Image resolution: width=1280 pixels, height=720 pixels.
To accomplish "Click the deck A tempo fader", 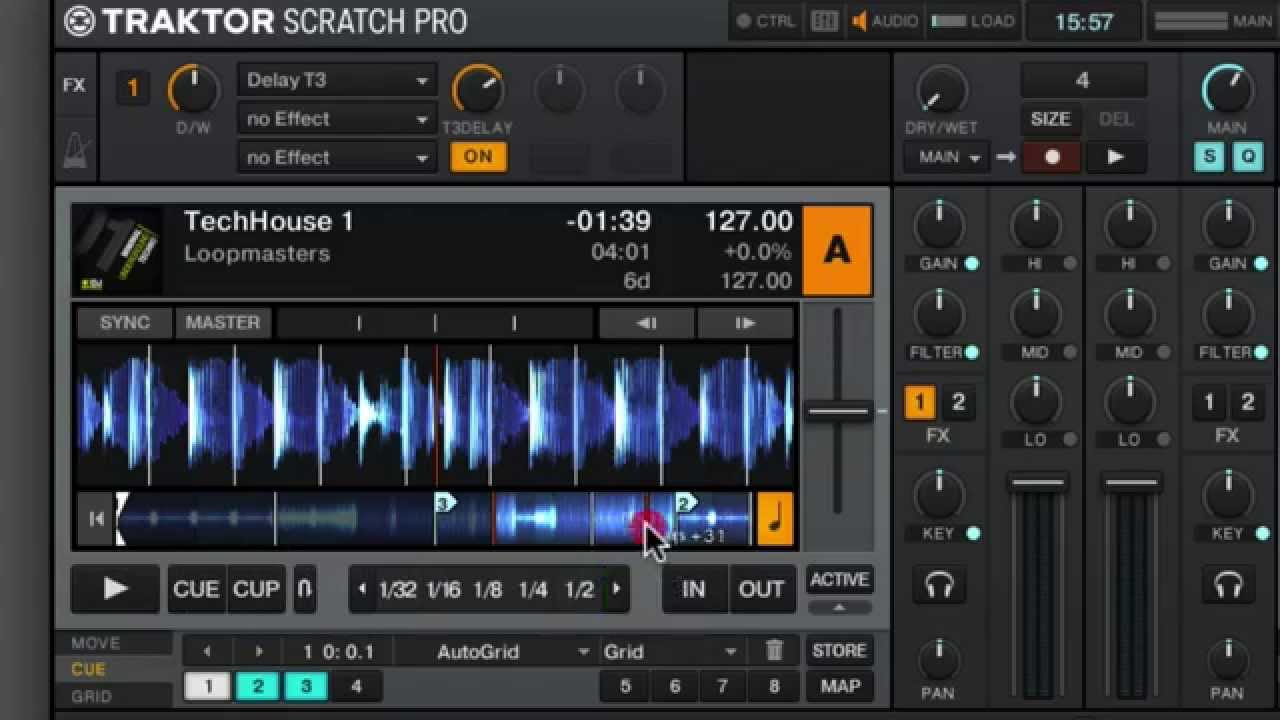I will pos(838,411).
